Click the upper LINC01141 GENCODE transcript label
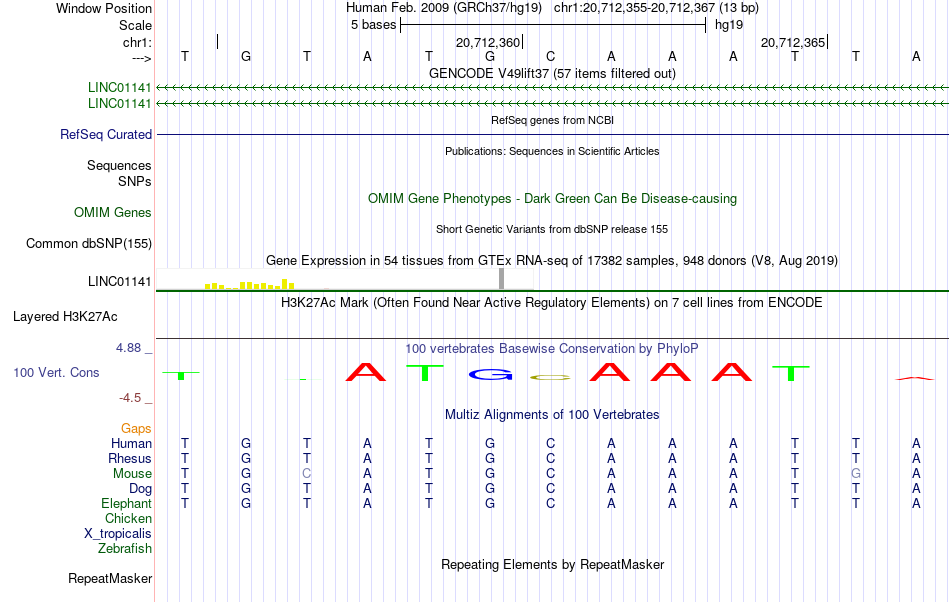Screen dimensions: 950x602 (x=119, y=87)
